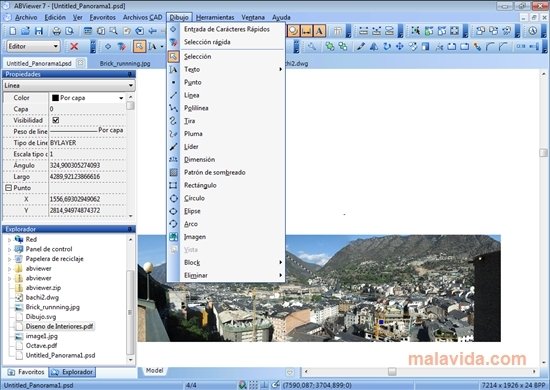Select the rotate circular arrow tool icon
550x390 pixels.
387,46
